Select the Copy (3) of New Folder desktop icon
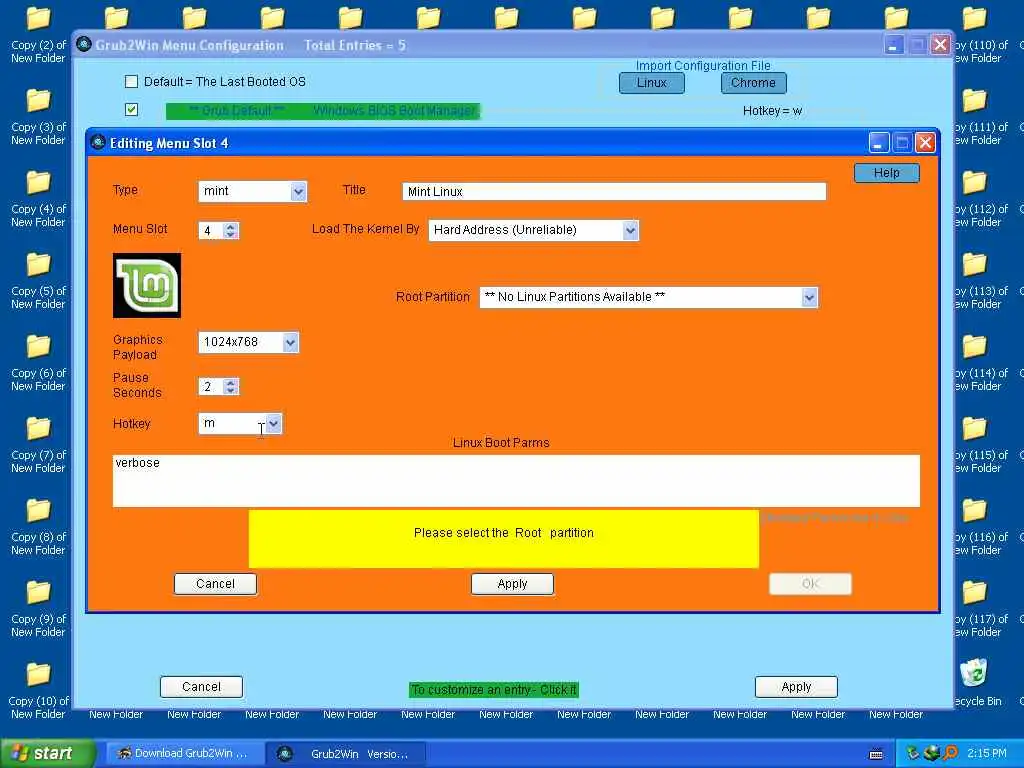This screenshot has height=768, width=1024. click(38, 118)
